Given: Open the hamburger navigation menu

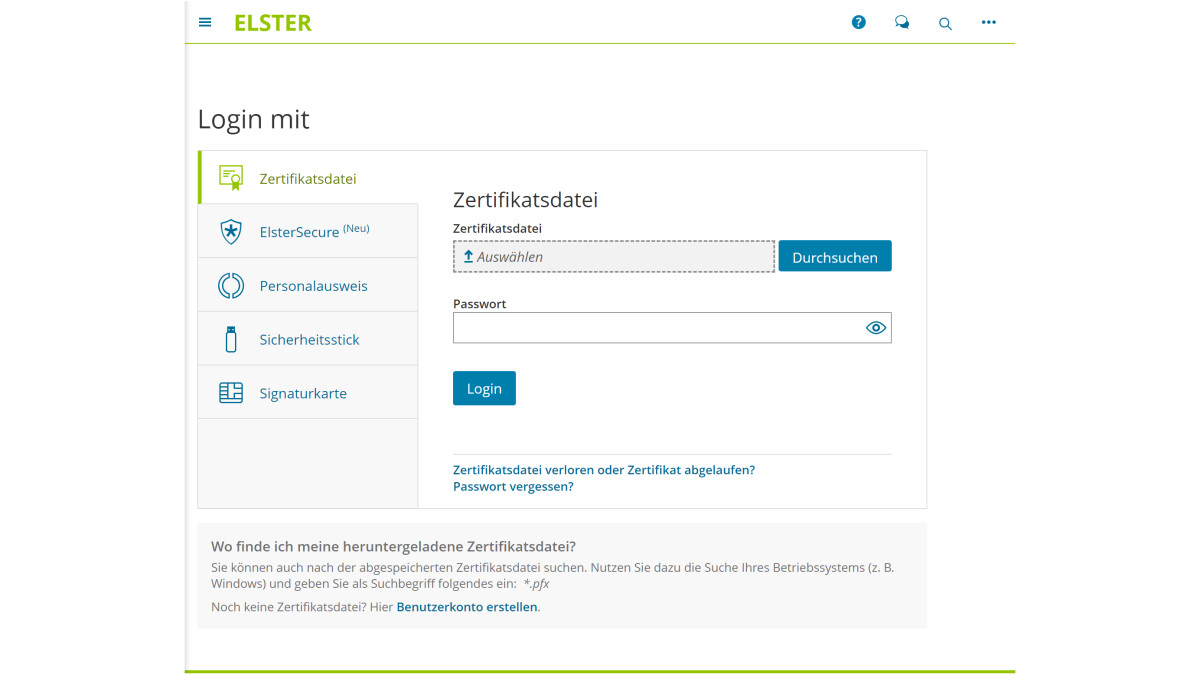Looking at the screenshot, I should point(205,22).
